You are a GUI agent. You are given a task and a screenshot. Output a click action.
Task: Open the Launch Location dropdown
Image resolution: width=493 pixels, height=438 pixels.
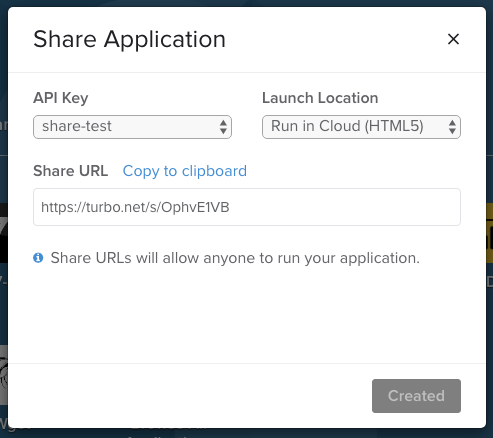361,127
